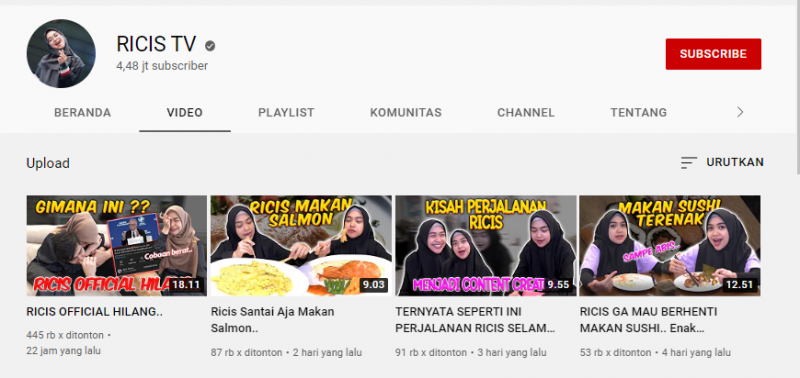This screenshot has width=800, height=378.
Task: Open the 'Kisah Perjalanan Ricis' thumbnail
Action: coord(486,245)
